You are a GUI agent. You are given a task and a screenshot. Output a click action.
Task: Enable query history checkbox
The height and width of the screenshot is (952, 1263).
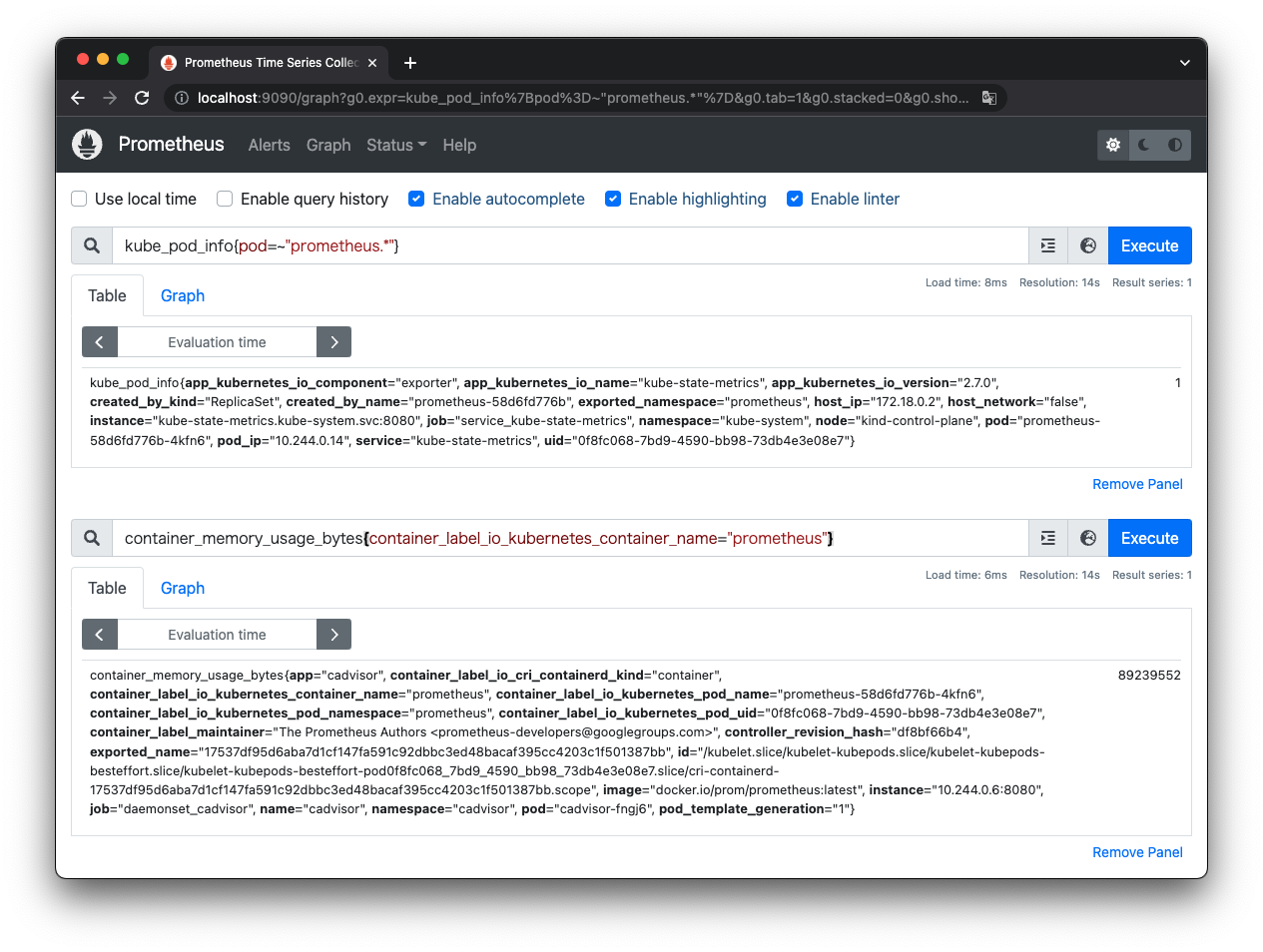[225, 199]
